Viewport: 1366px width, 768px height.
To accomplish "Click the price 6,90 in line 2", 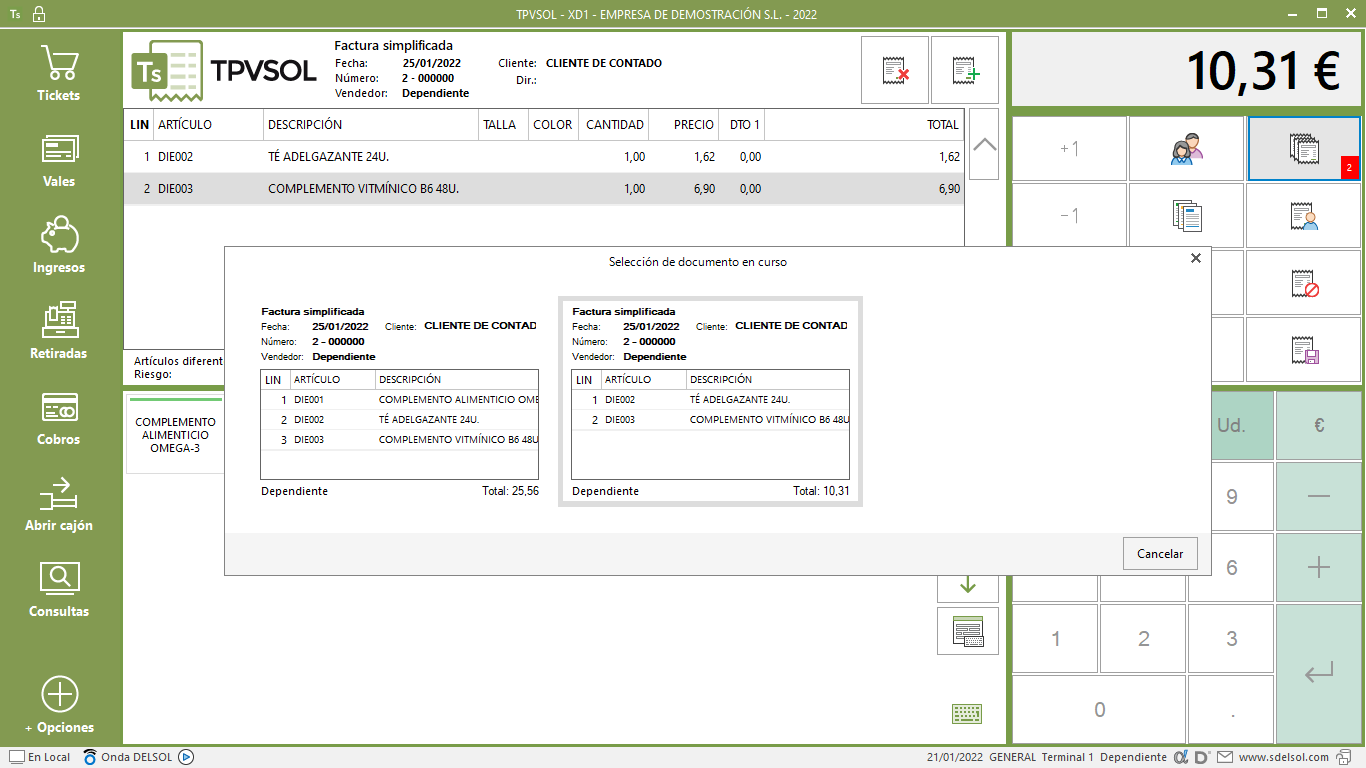I will [703, 189].
